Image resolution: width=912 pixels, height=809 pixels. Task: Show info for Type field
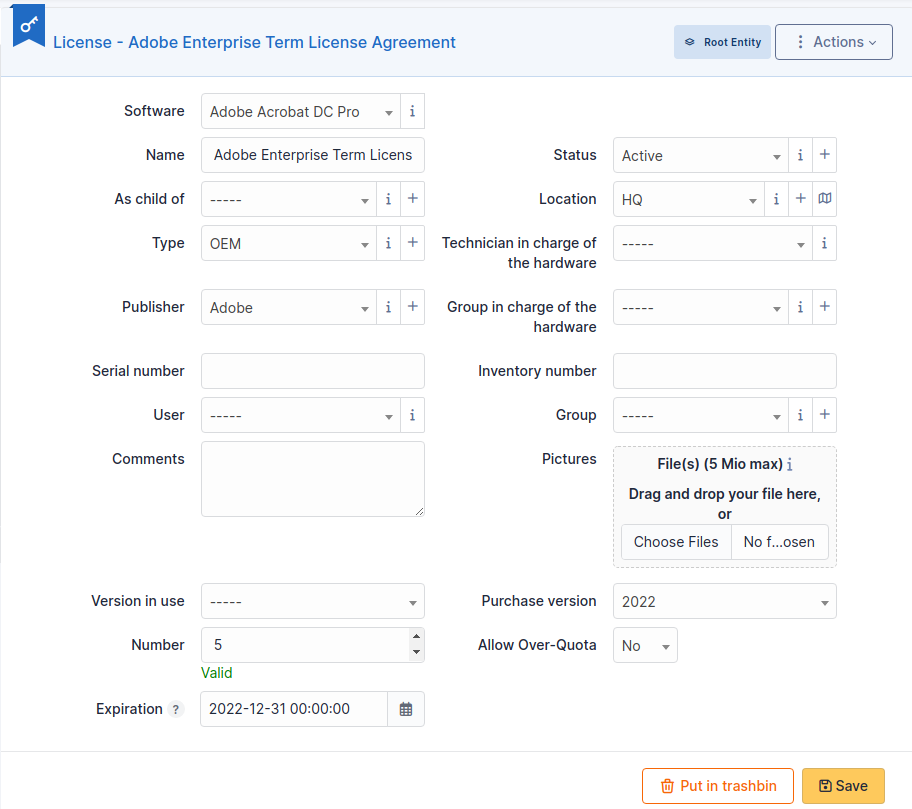click(389, 243)
